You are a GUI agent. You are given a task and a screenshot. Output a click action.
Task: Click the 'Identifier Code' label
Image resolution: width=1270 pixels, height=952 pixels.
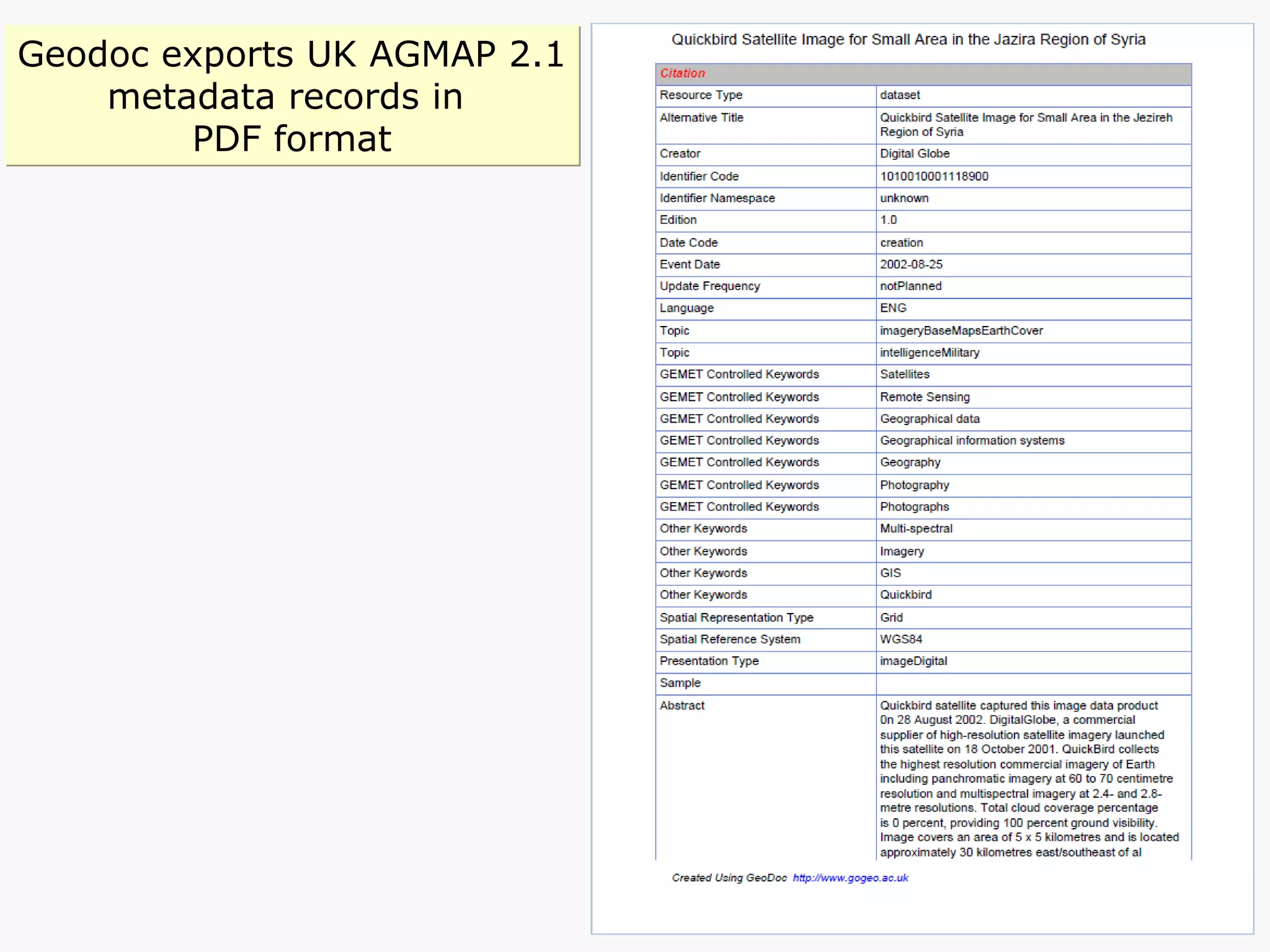point(699,177)
